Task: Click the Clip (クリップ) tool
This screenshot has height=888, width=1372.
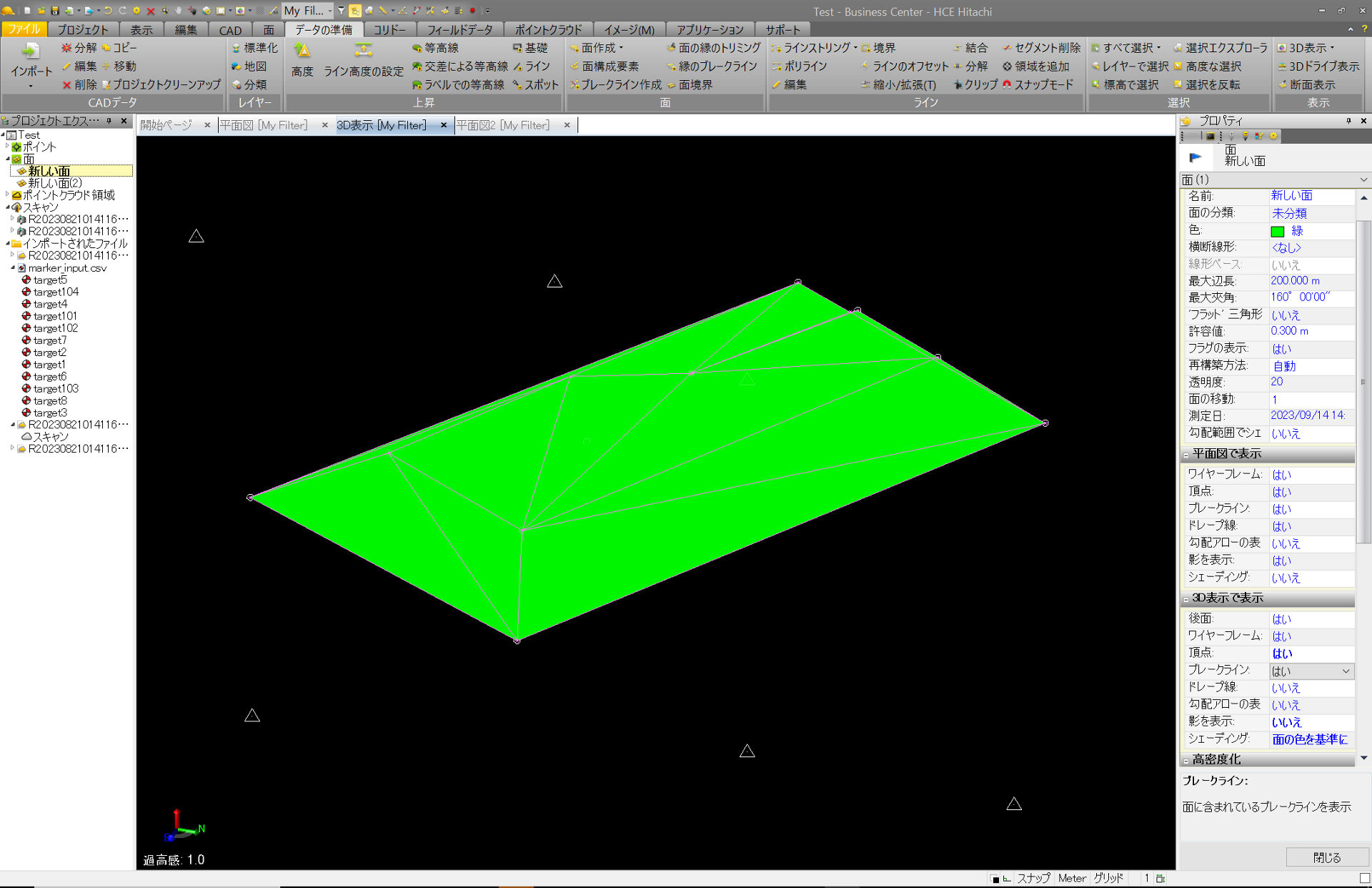Action: click(x=975, y=84)
